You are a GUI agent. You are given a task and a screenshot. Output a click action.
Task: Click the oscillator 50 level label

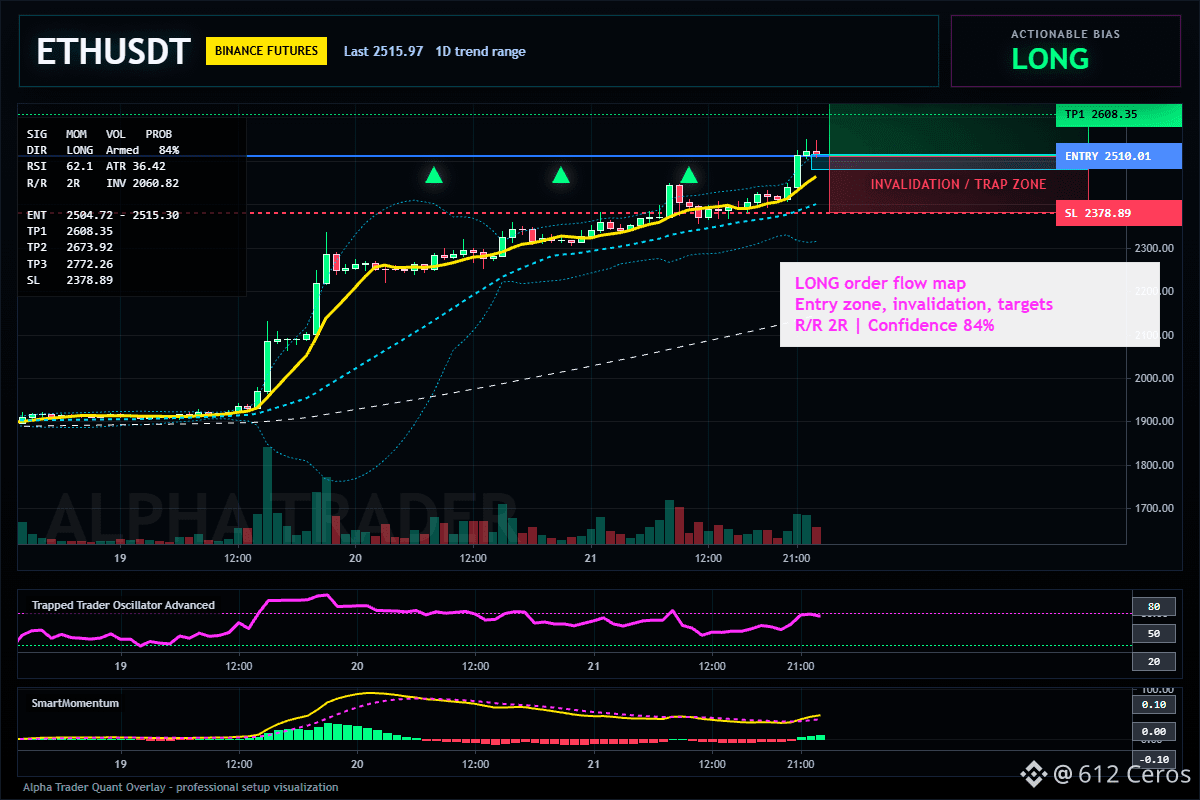1153,633
